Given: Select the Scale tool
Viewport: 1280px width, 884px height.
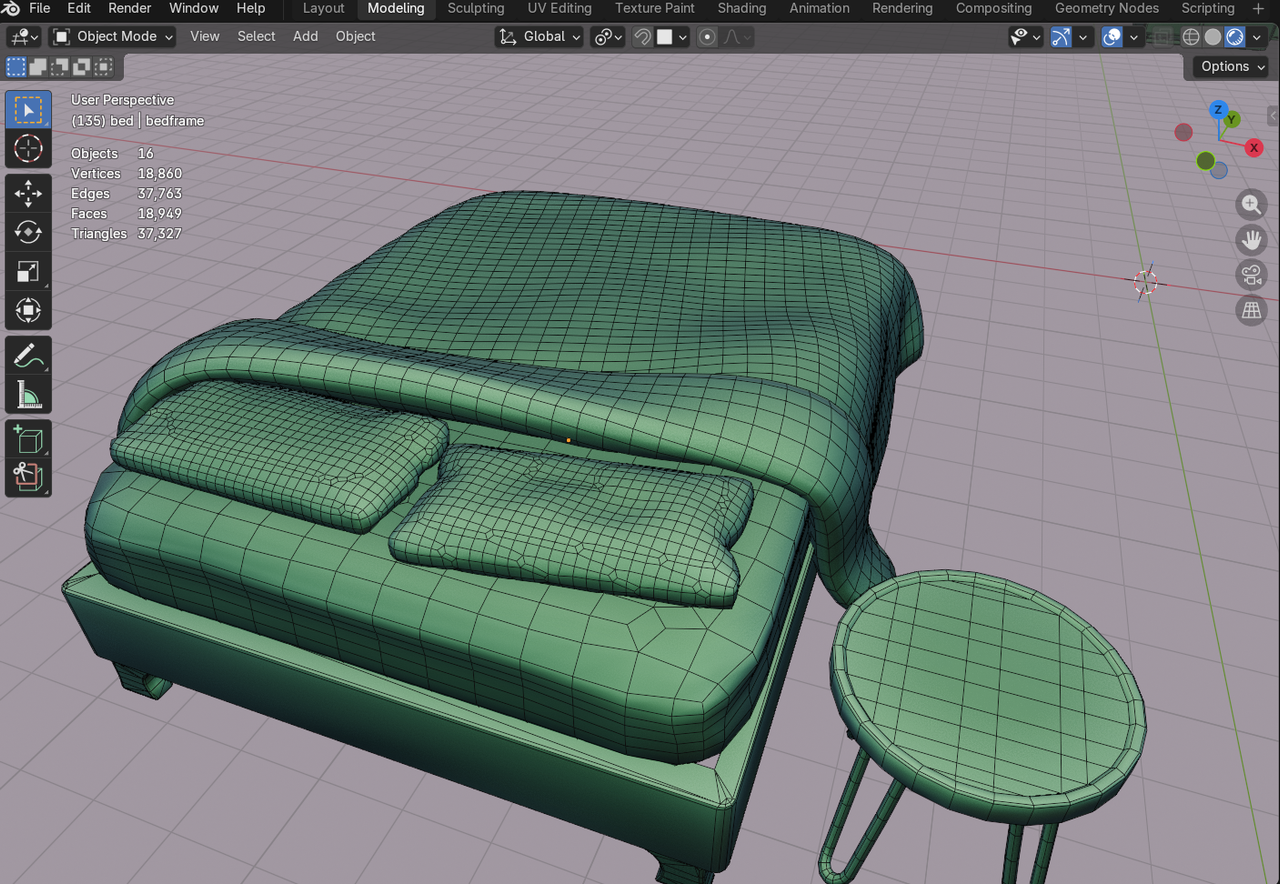Looking at the screenshot, I should tap(28, 271).
